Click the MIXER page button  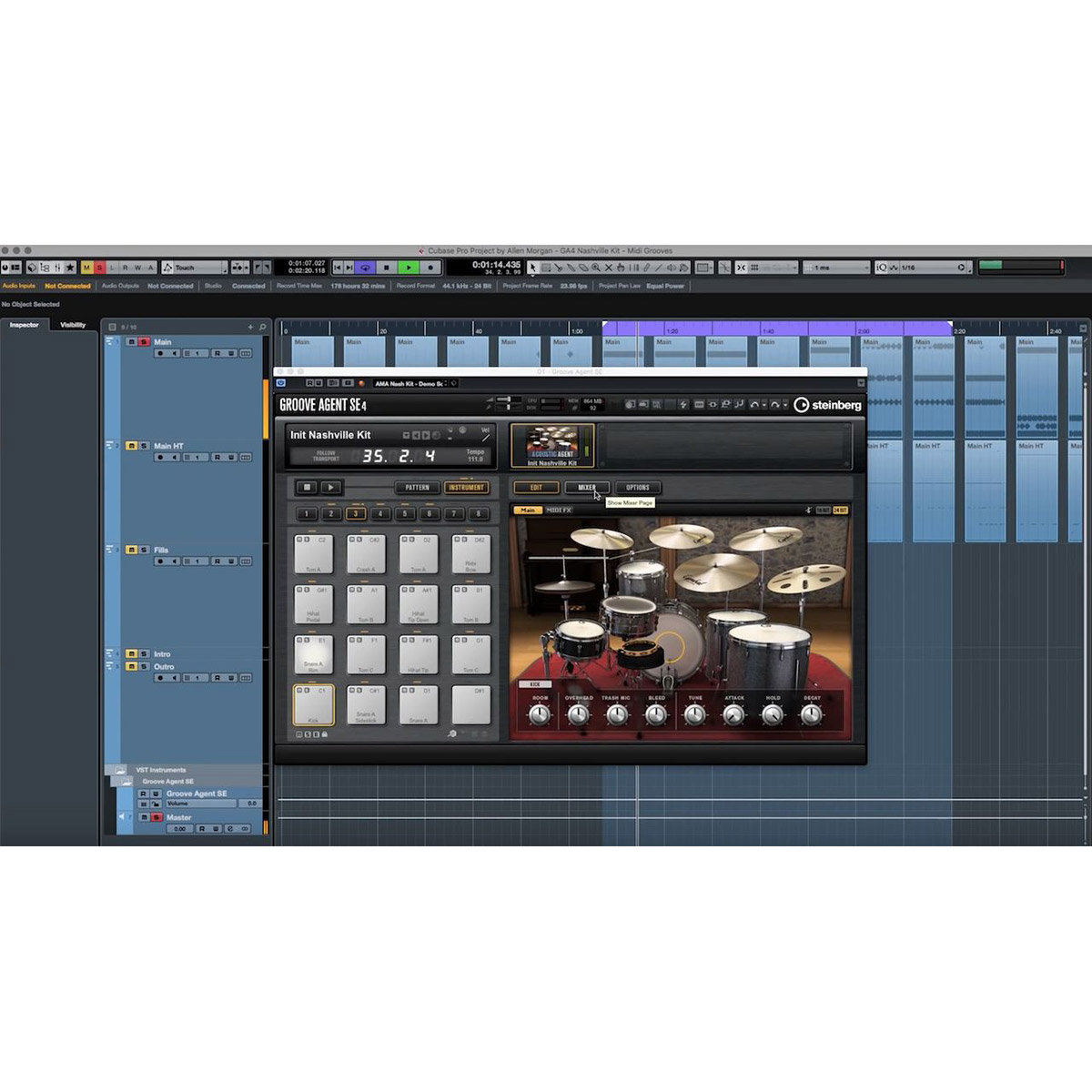(587, 488)
